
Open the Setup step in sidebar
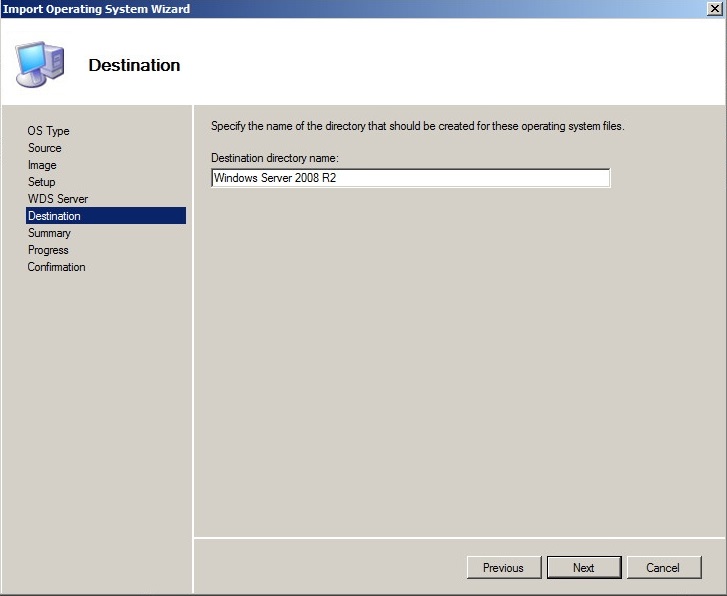[41, 182]
